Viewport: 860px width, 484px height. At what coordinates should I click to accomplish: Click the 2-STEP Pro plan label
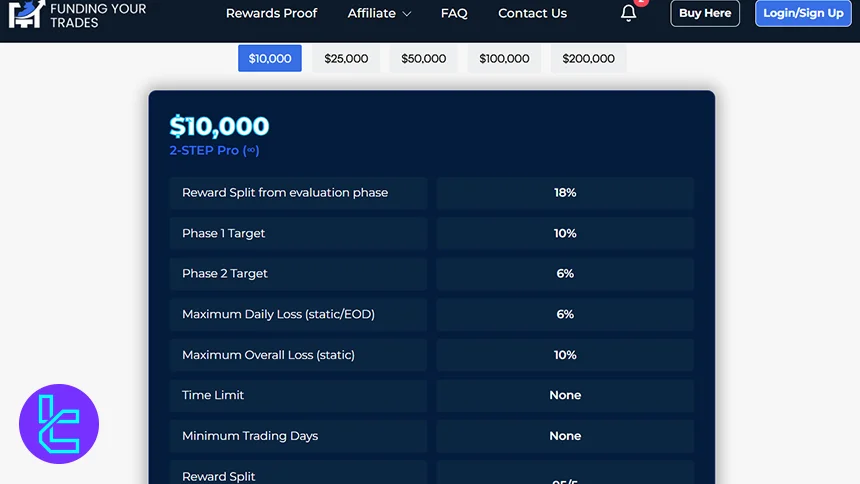[x=214, y=151]
